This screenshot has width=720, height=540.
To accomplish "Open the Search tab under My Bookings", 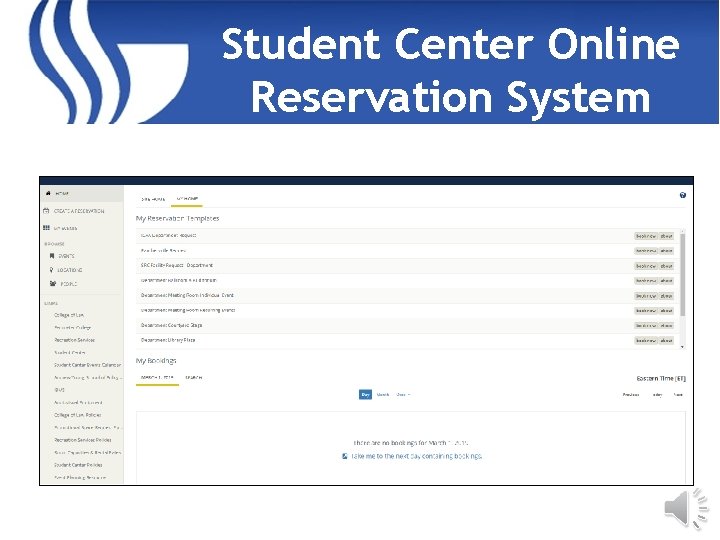I will coord(194,377).
